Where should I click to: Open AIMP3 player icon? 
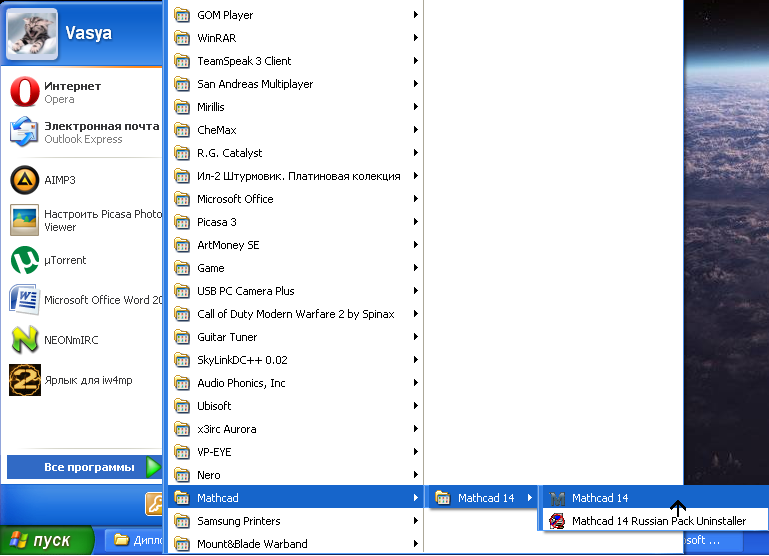25,180
